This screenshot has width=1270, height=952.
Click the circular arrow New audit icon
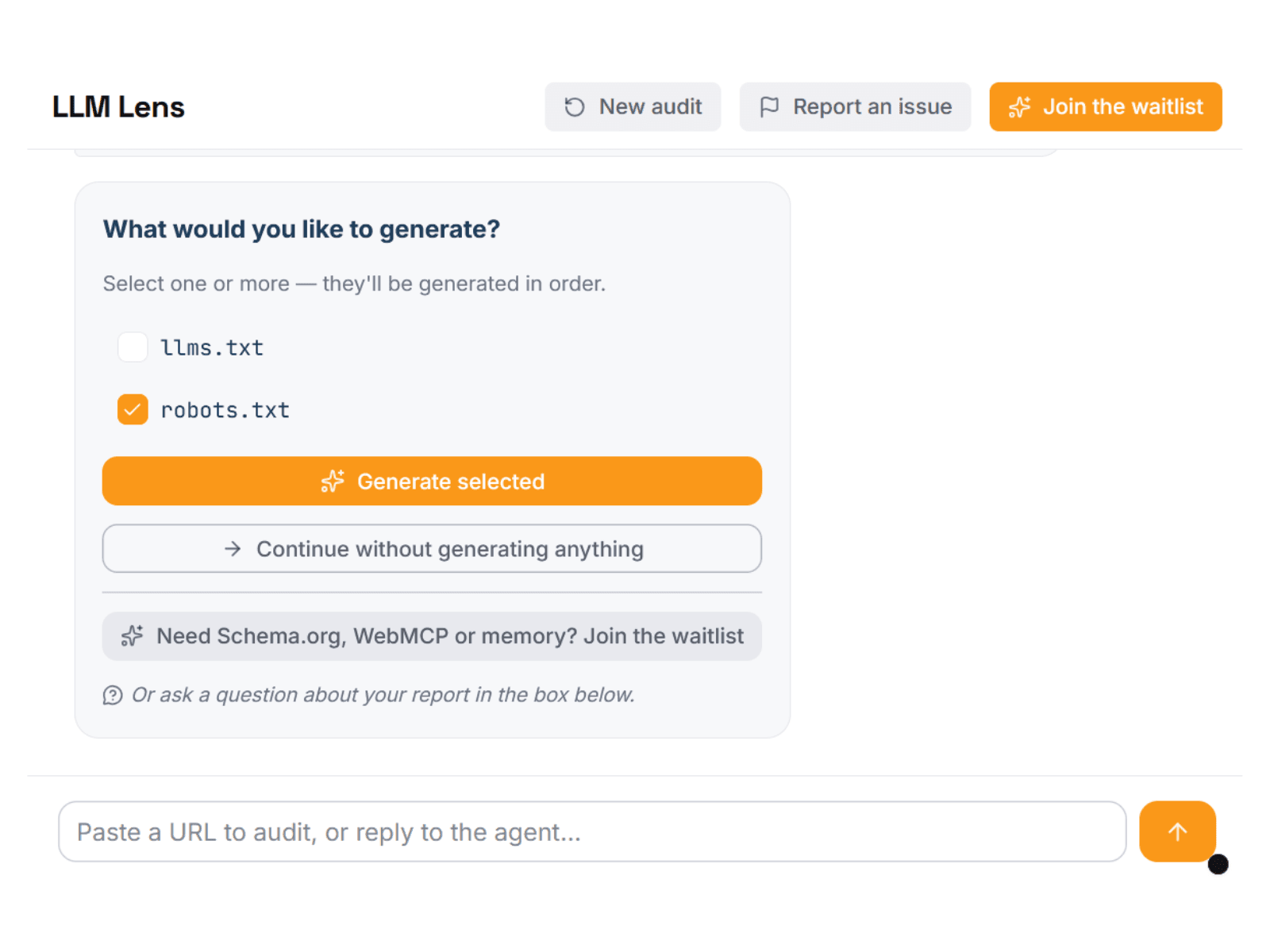tap(575, 107)
